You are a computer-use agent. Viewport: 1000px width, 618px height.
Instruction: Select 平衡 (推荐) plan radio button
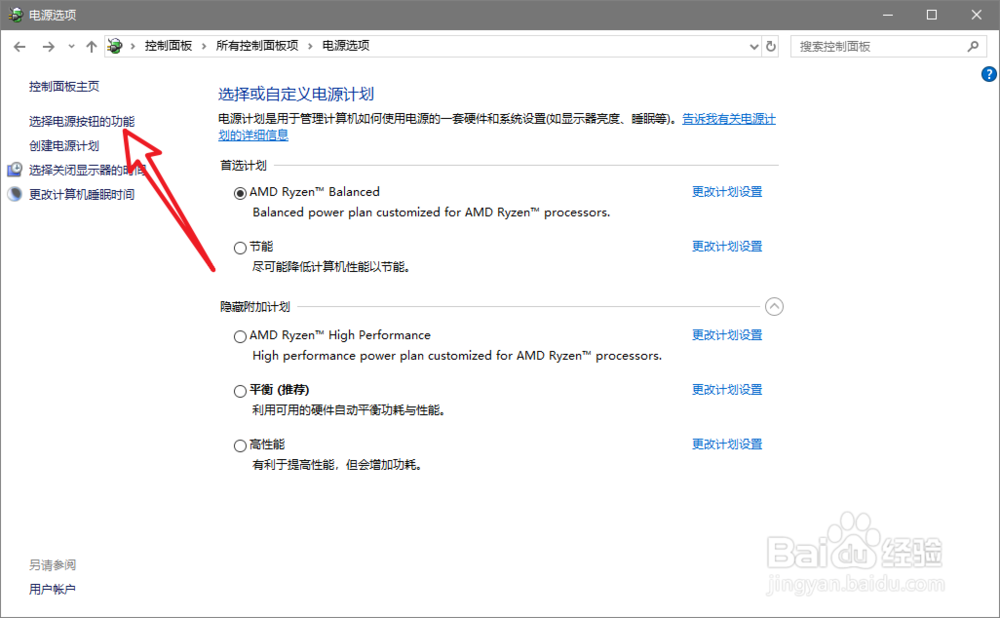click(x=240, y=391)
